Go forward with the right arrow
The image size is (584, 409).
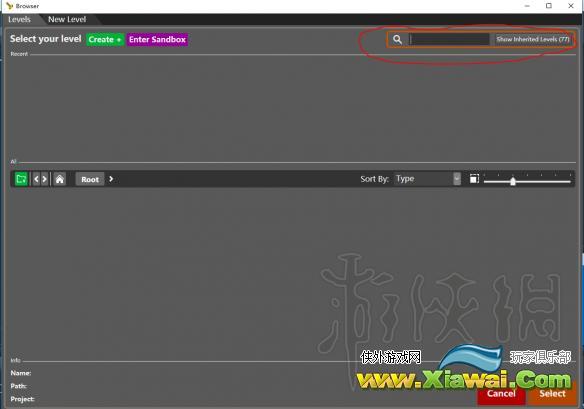click(45, 179)
